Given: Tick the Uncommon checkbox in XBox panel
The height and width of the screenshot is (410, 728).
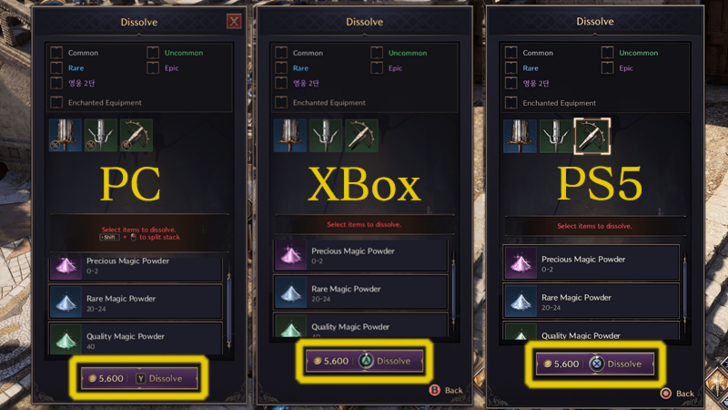Looking at the screenshot, I should (x=377, y=52).
